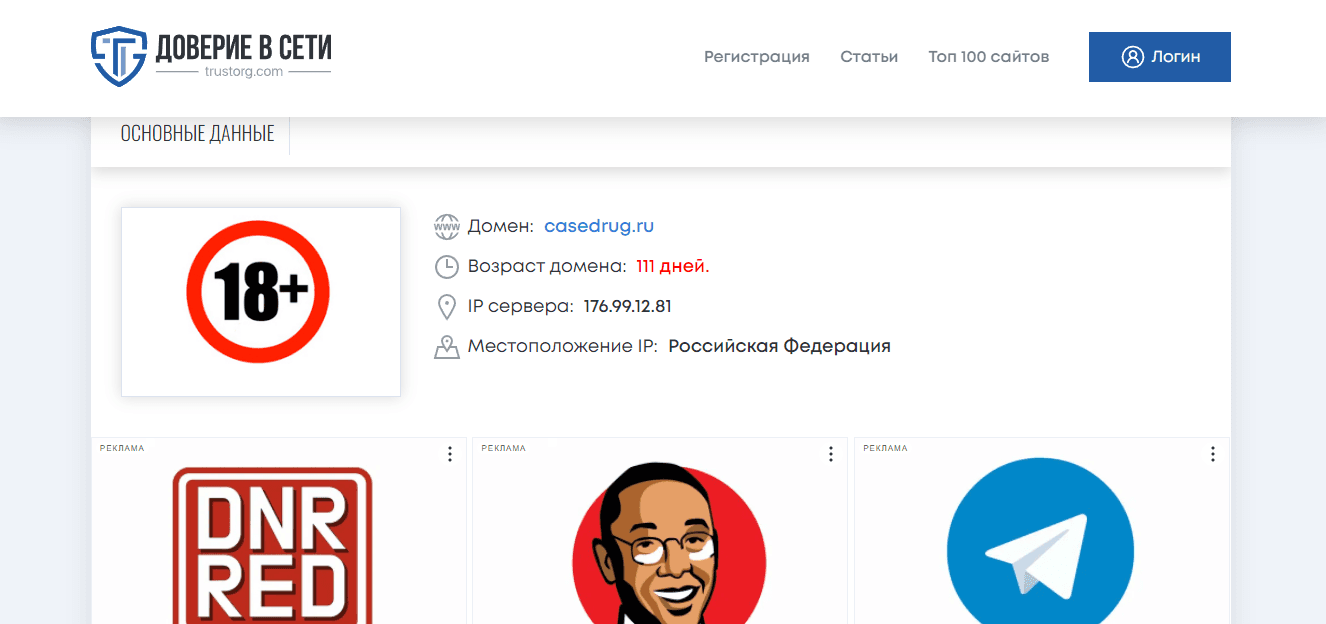Viewport: 1326px width, 624px height.
Task: Open the casedrug.ru domain link
Action: (599, 226)
